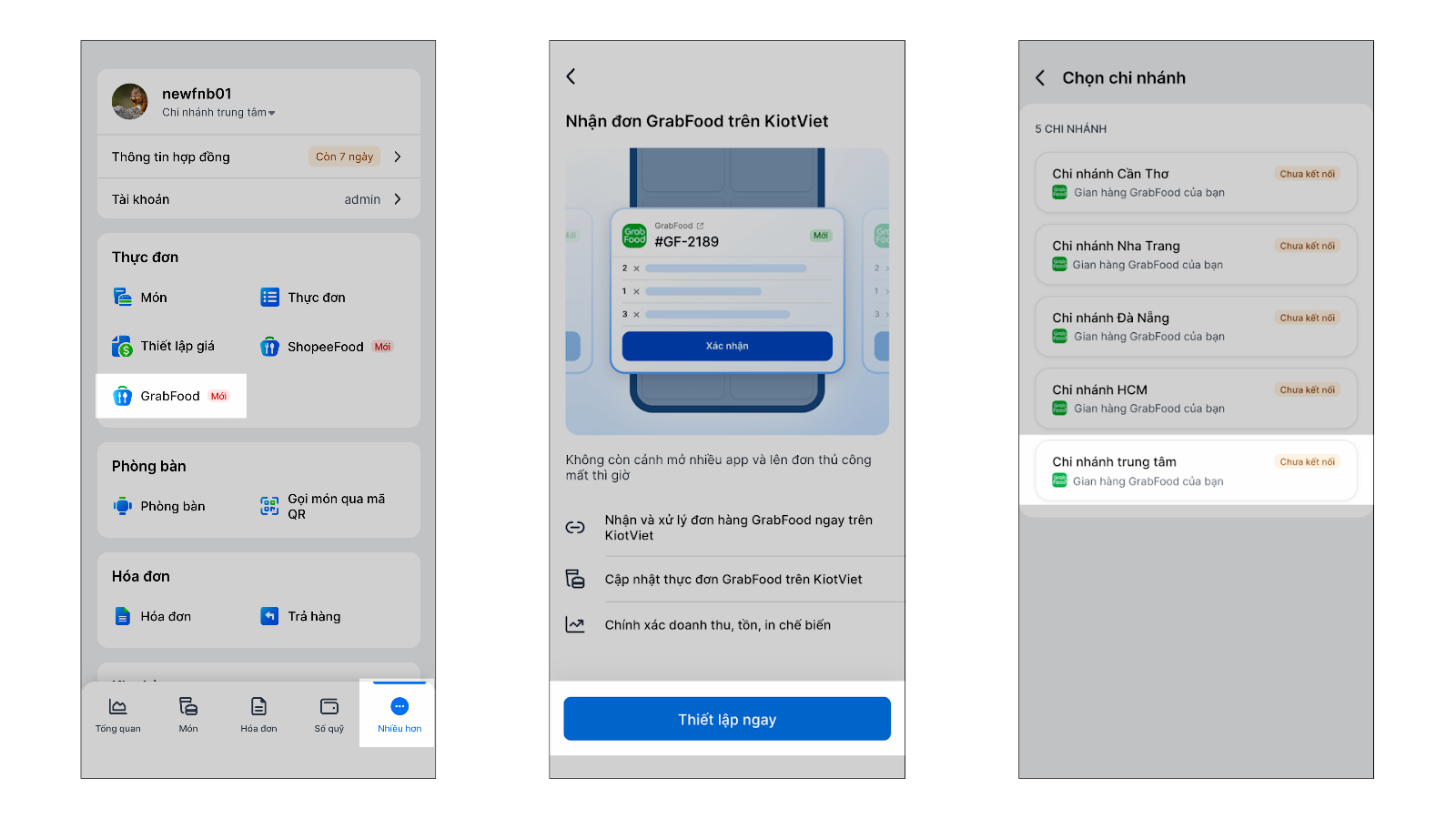Tap the admin account value
Screen dimensions: 1456x819
coord(362,199)
